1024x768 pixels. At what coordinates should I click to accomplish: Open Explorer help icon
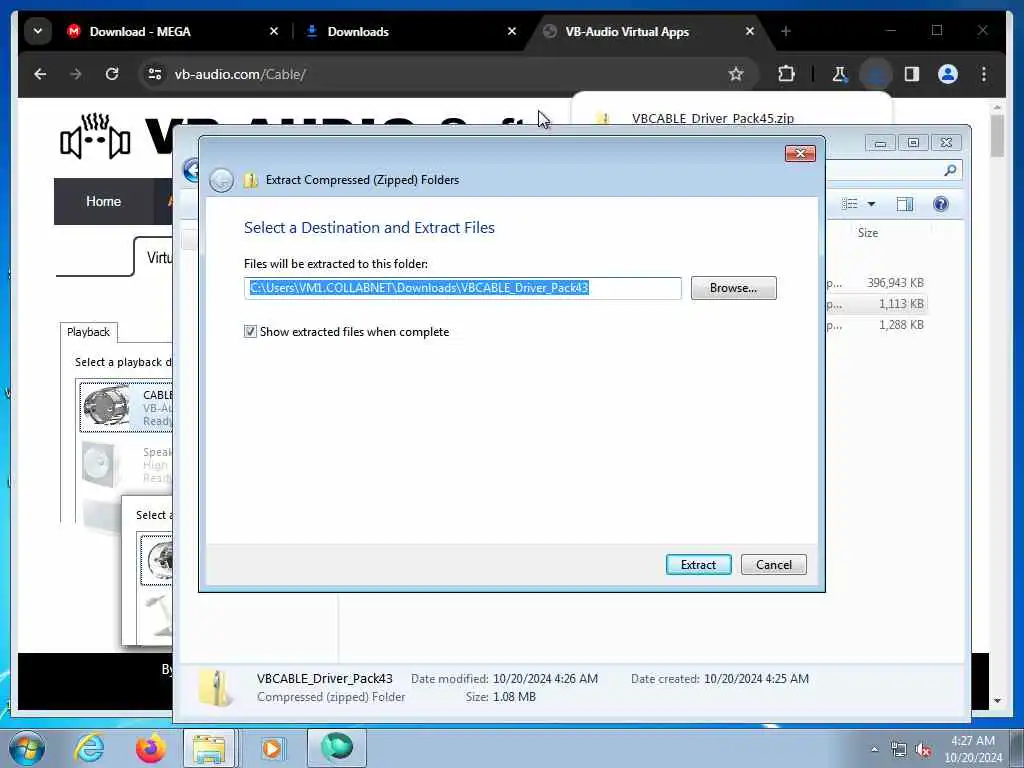[940, 204]
